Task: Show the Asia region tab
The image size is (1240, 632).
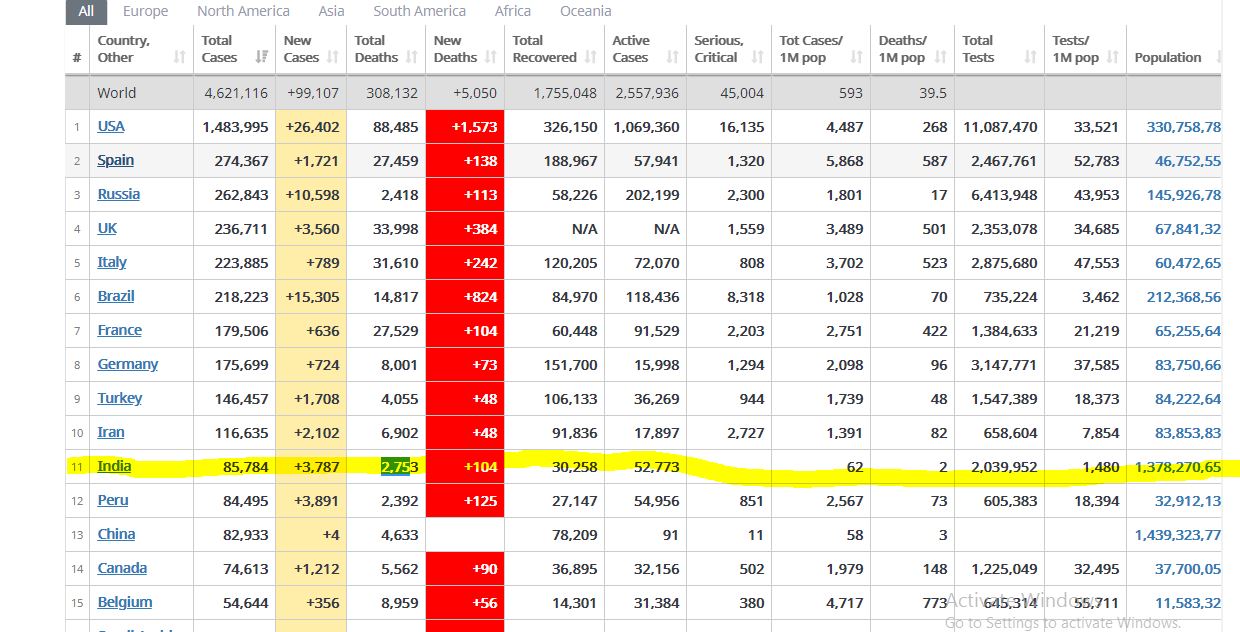Action: click(x=331, y=11)
